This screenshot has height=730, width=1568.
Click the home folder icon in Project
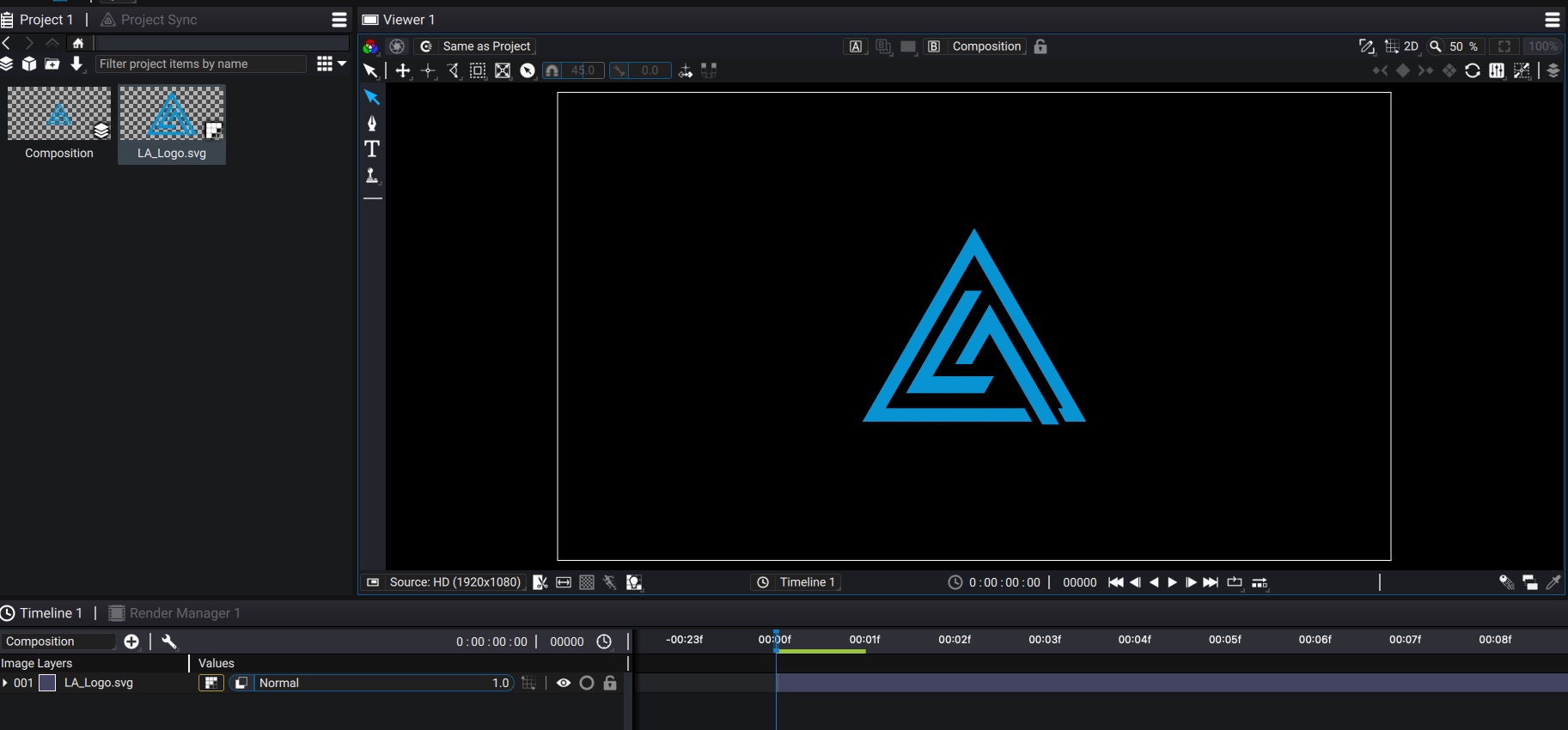tap(78, 43)
